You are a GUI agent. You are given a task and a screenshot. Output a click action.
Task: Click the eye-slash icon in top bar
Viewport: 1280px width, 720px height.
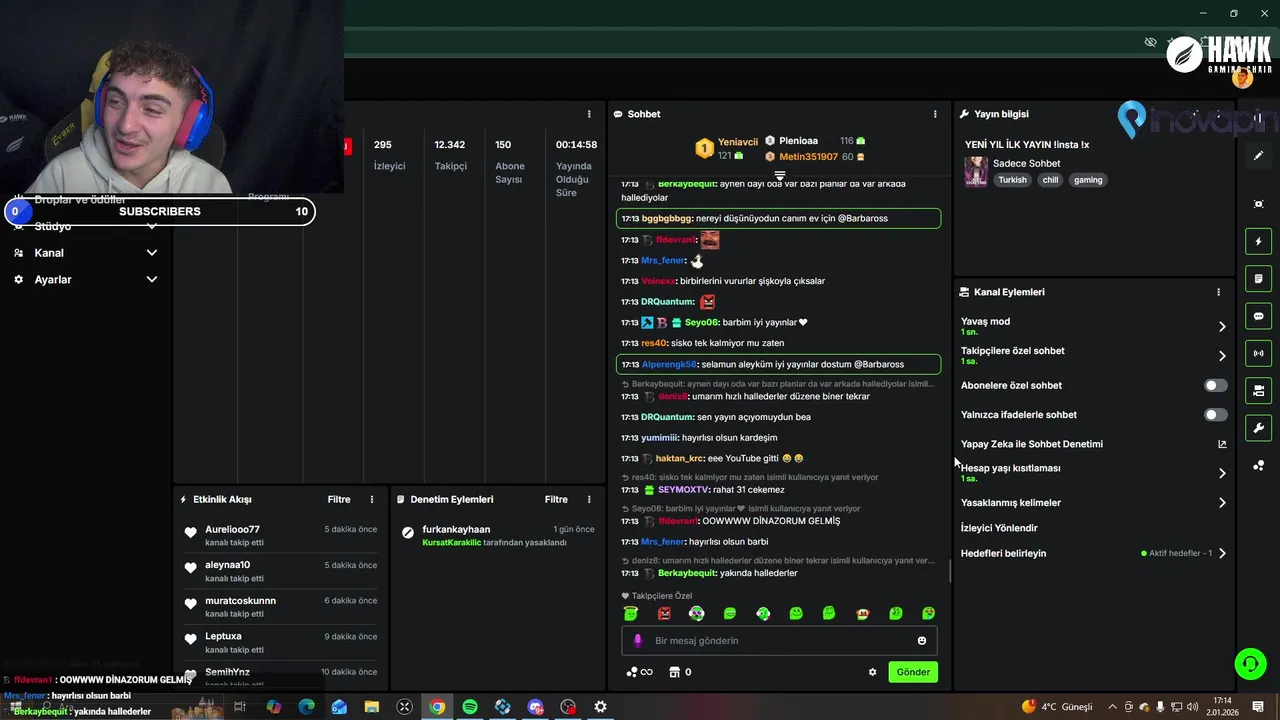(x=1150, y=42)
